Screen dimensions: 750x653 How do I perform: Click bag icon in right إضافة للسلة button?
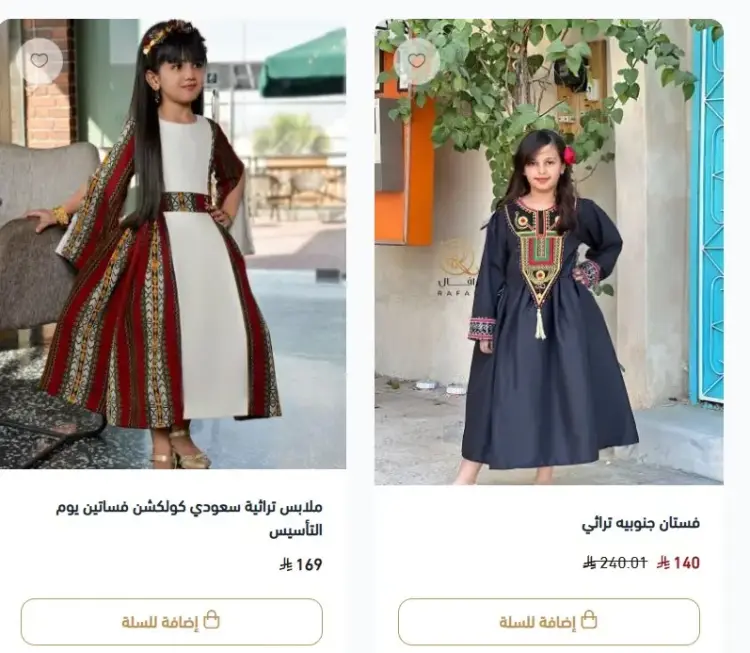pos(589,620)
